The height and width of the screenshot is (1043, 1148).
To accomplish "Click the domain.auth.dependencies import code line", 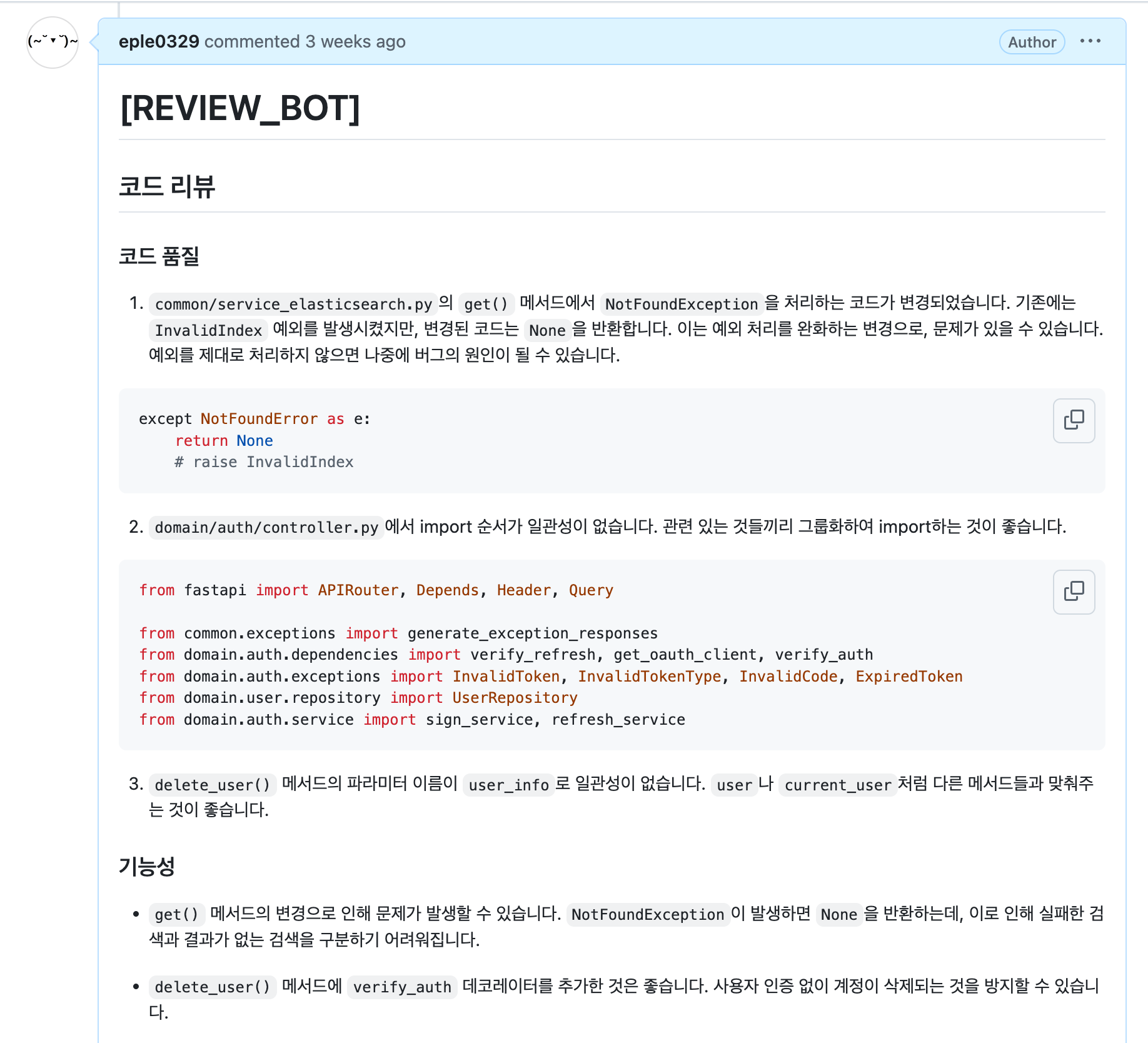I will 506,654.
